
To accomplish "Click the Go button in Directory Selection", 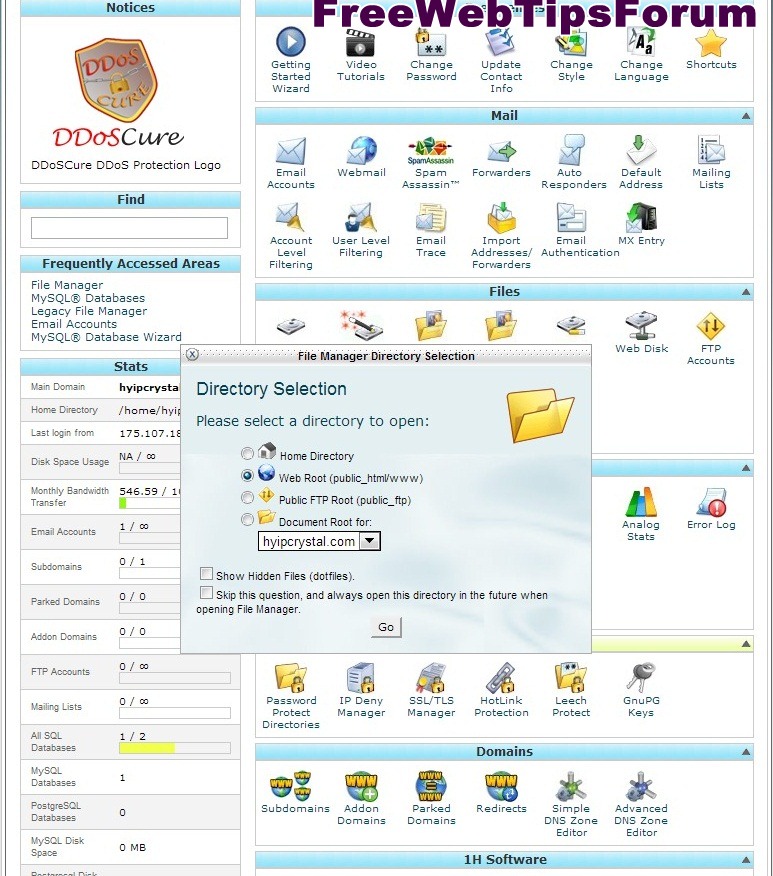I will (386, 627).
